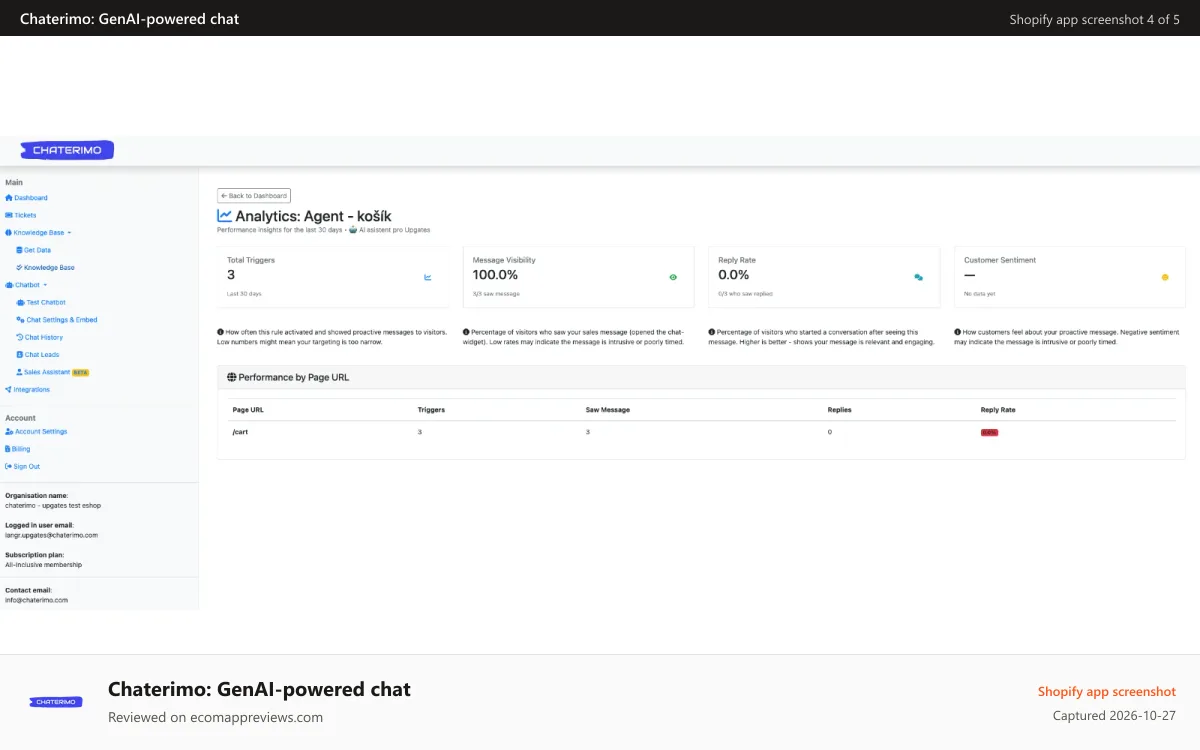Open Chat Settings & Embed
This screenshot has width=1200, height=750.
pyautogui.click(x=62, y=320)
